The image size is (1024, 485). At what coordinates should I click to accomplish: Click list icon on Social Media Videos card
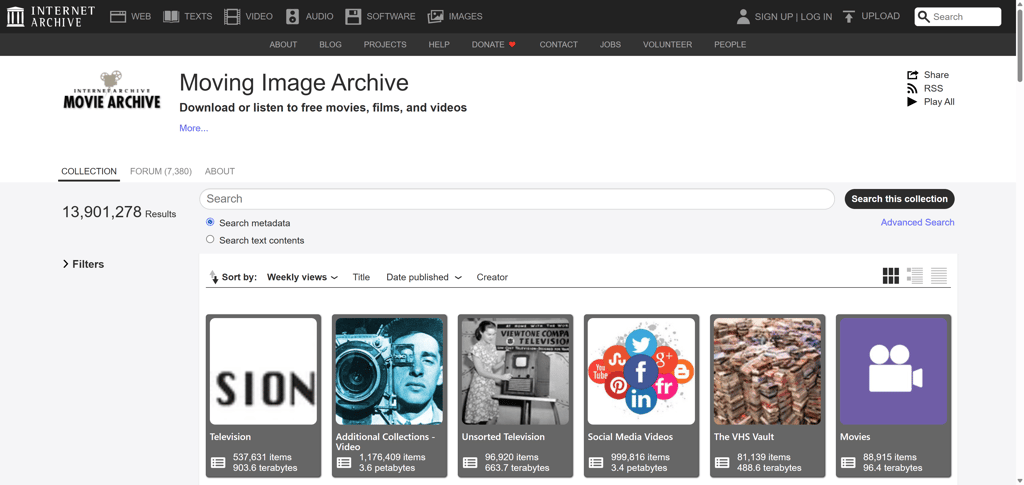(596, 462)
